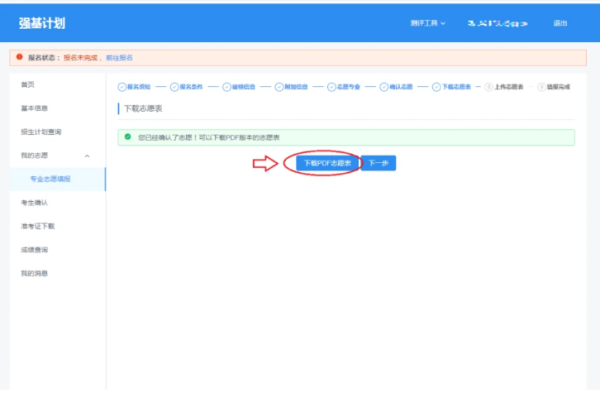Click 退出 to log out
The height and width of the screenshot is (398, 600).
pos(560,23)
